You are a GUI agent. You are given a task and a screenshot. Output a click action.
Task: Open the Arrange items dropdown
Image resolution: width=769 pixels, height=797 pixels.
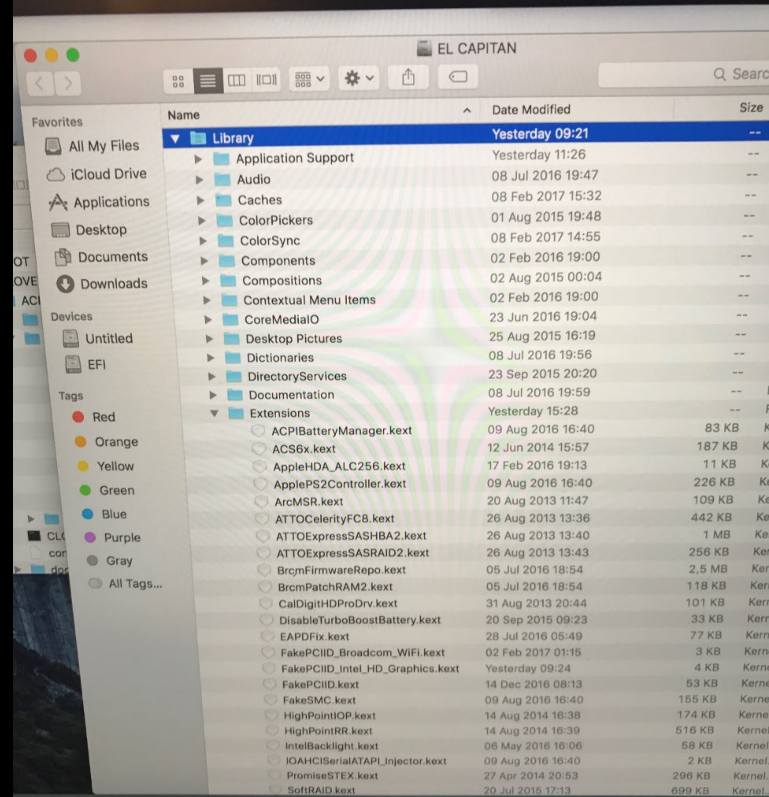point(309,79)
